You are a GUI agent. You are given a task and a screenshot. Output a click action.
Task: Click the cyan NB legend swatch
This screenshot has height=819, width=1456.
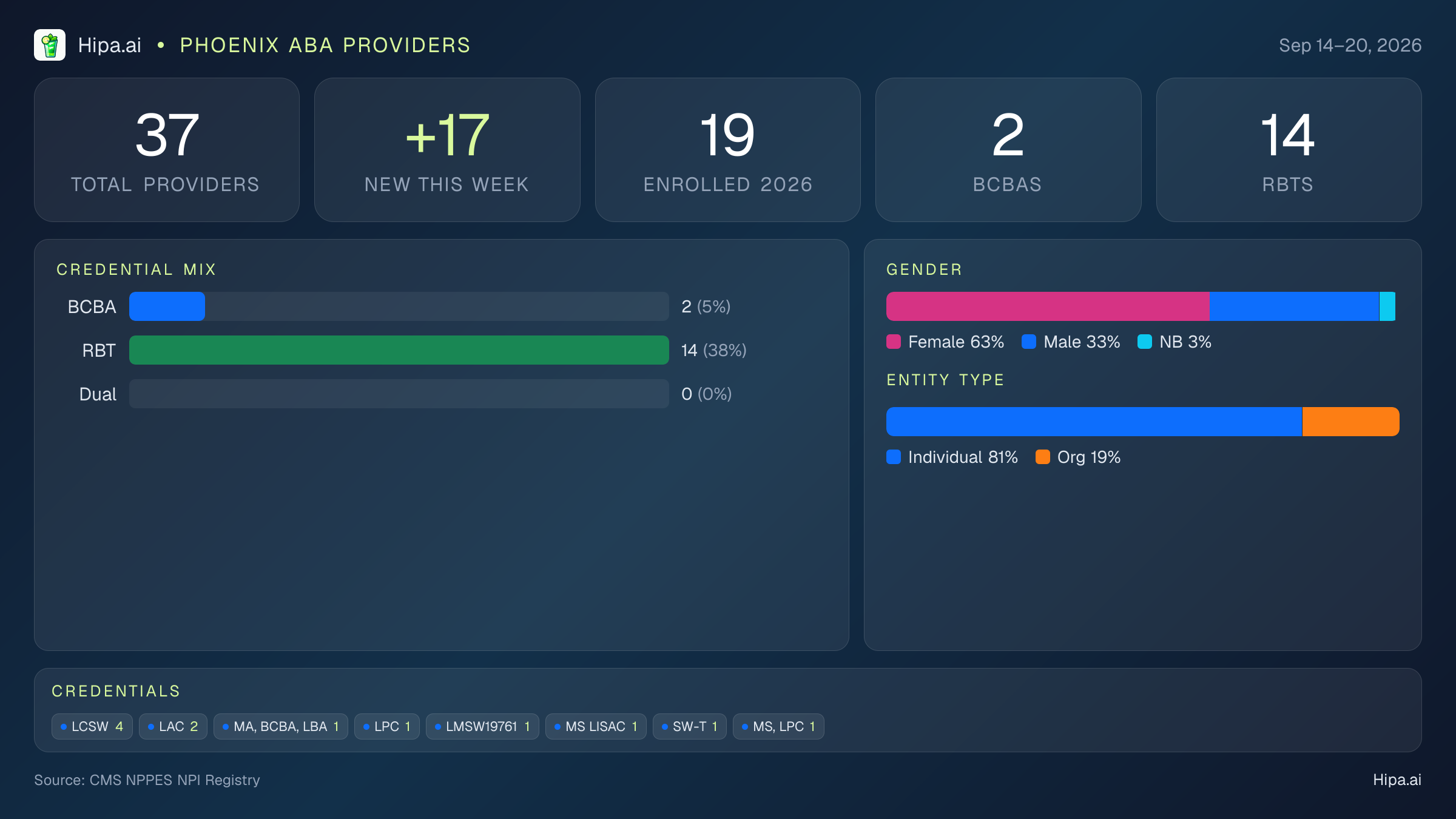[x=1145, y=342]
